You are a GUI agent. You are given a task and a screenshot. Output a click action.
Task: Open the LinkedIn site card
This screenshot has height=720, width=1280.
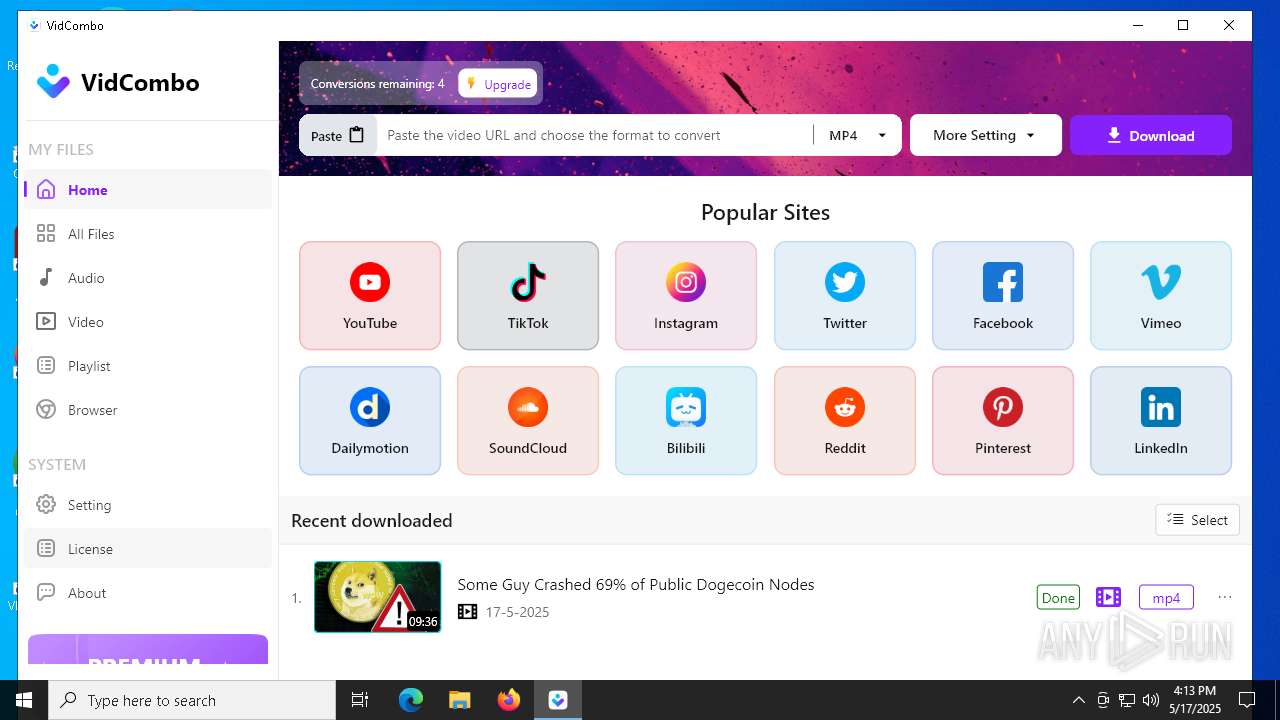[x=1161, y=420]
